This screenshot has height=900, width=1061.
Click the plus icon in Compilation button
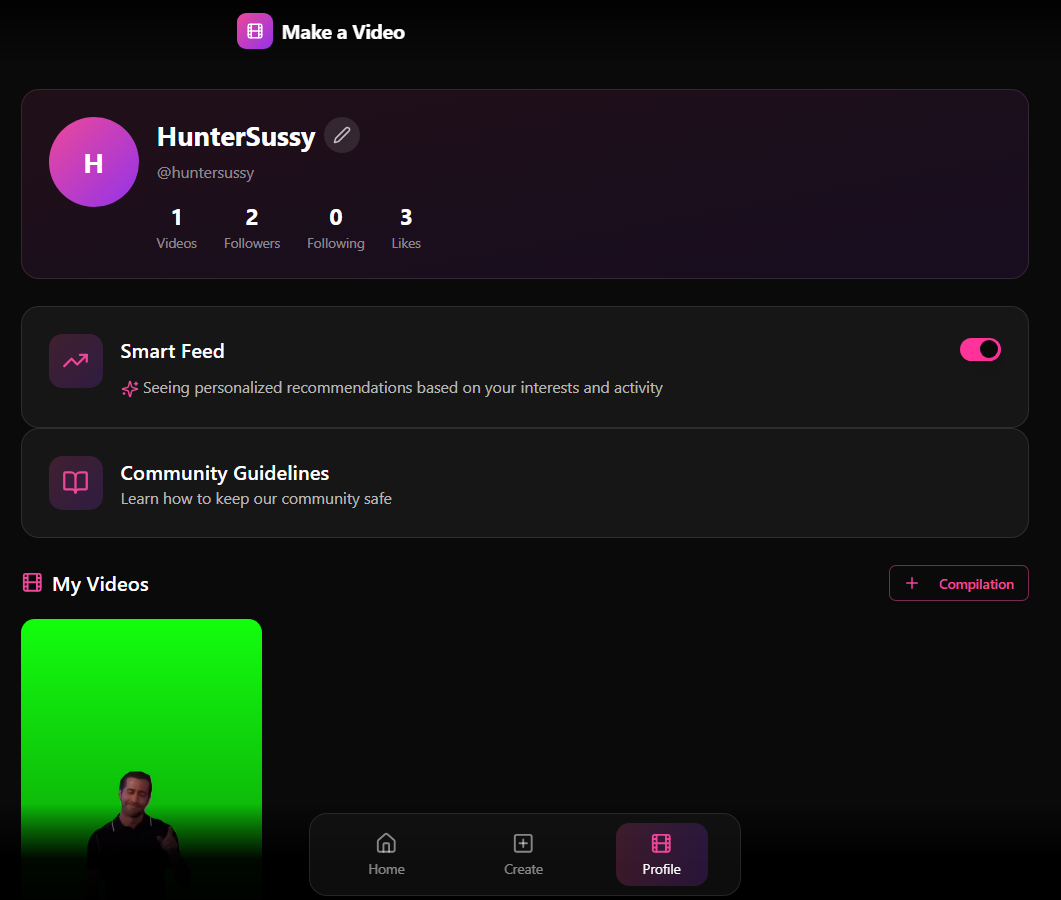tap(912, 583)
